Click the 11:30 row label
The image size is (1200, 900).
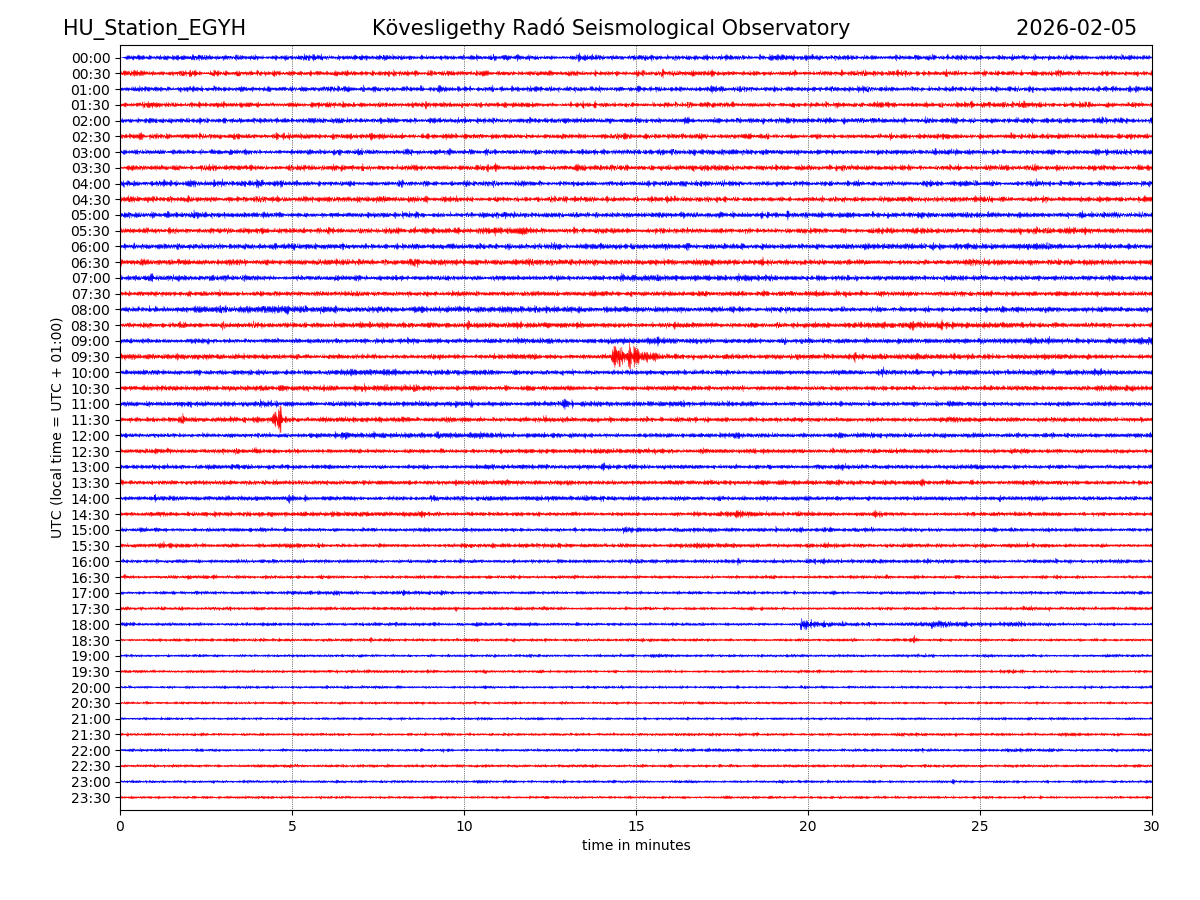coord(90,420)
